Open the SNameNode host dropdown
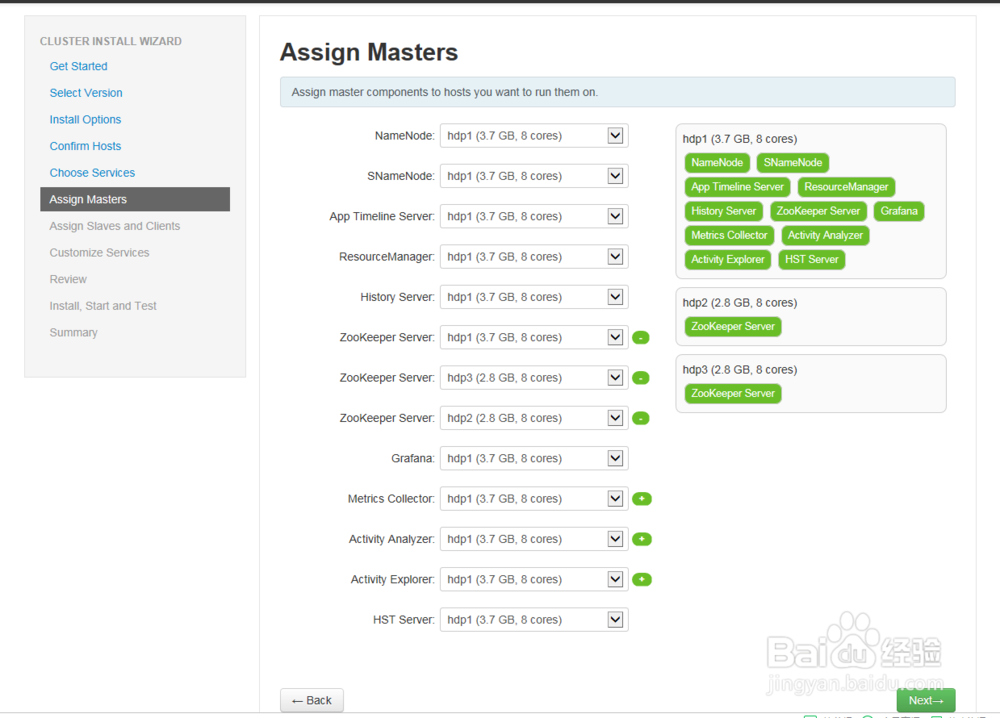 click(534, 176)
